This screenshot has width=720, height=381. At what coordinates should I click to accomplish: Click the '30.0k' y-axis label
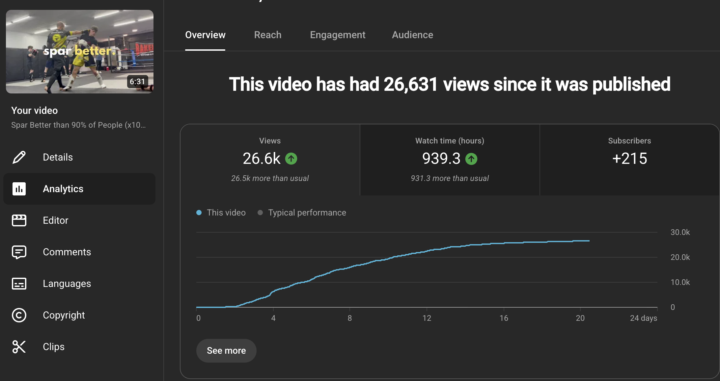coord(680,233)
